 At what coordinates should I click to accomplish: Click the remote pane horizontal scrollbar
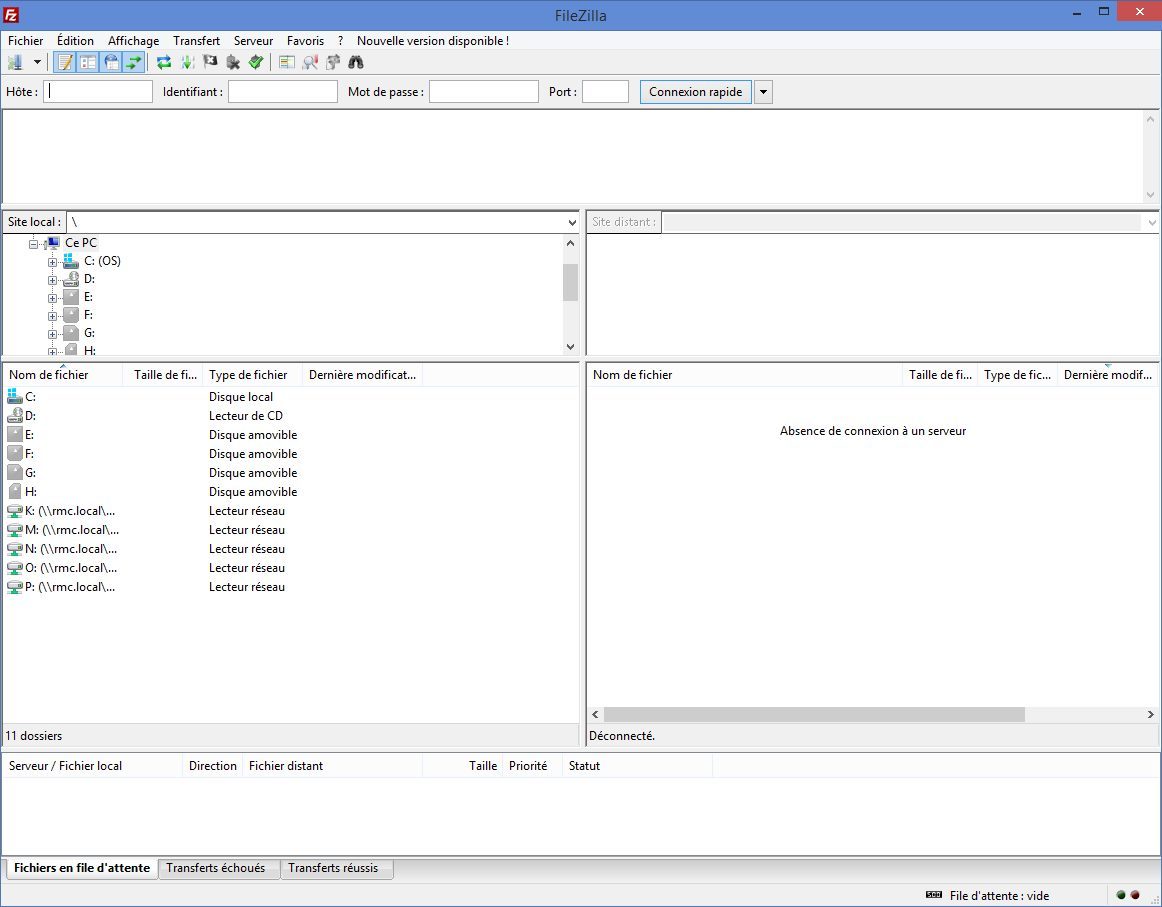pyautogui.click(x=814, y=715)
